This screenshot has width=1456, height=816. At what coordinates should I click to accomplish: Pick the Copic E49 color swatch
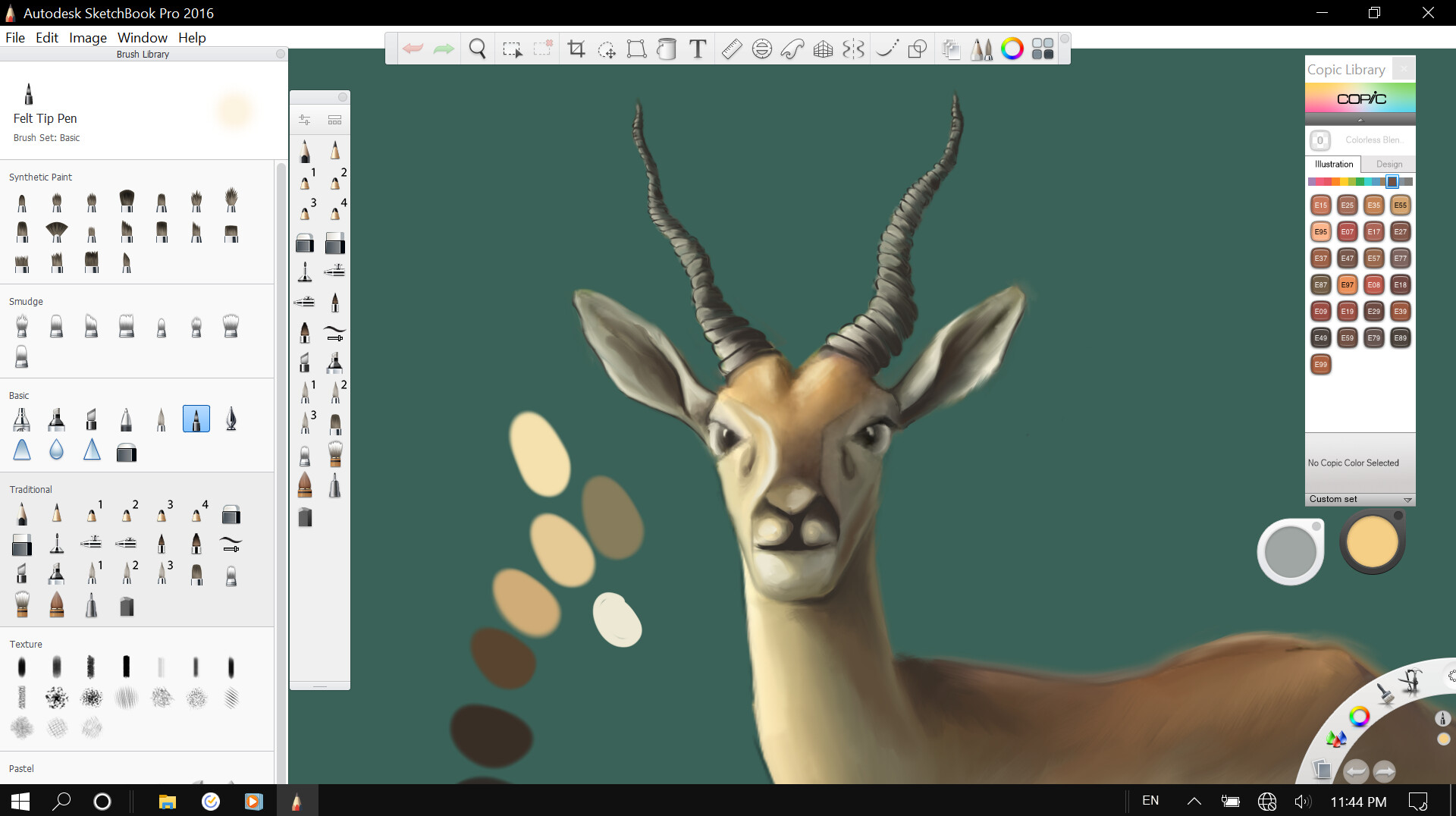tap(1321, 337)
